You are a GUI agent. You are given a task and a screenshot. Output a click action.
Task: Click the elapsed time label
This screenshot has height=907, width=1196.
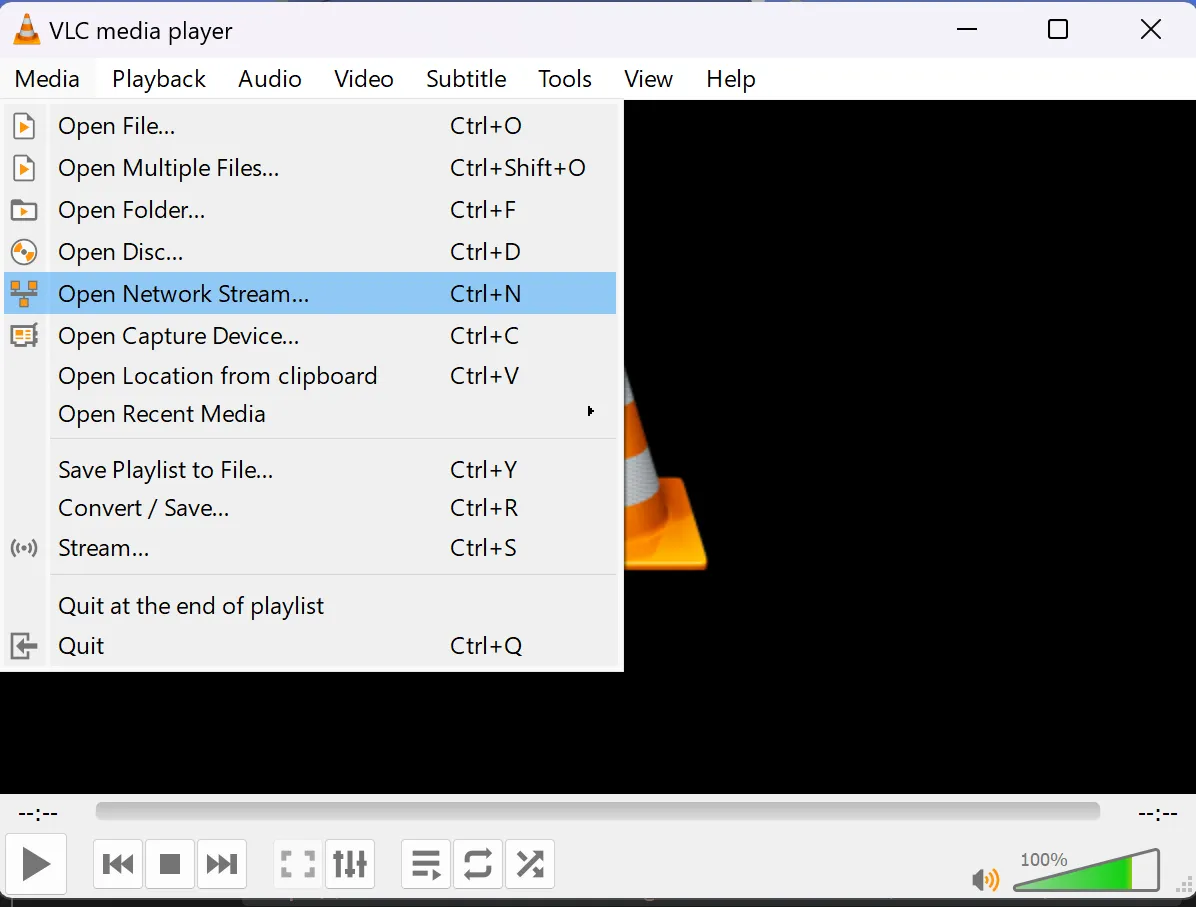point(38,814)
